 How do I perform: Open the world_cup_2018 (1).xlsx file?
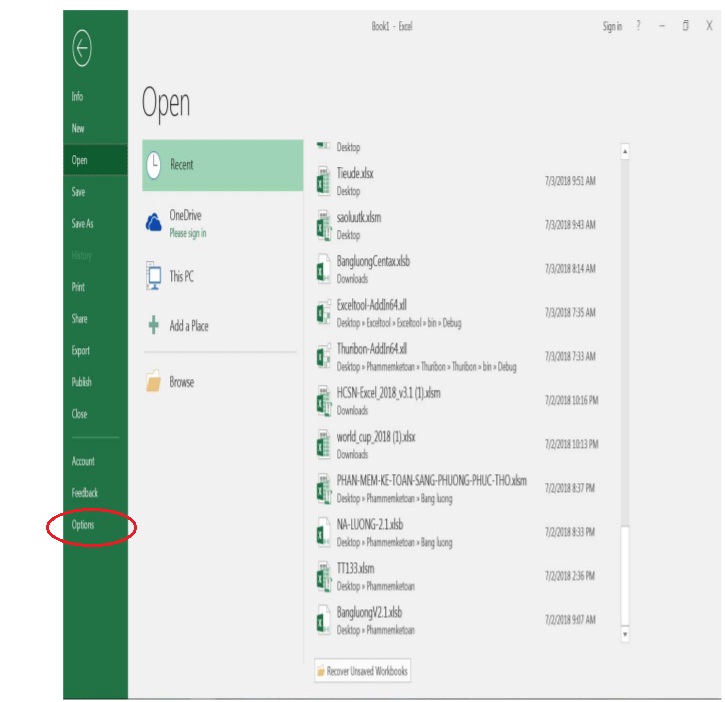pyautogui.click(x=375, y=437)
